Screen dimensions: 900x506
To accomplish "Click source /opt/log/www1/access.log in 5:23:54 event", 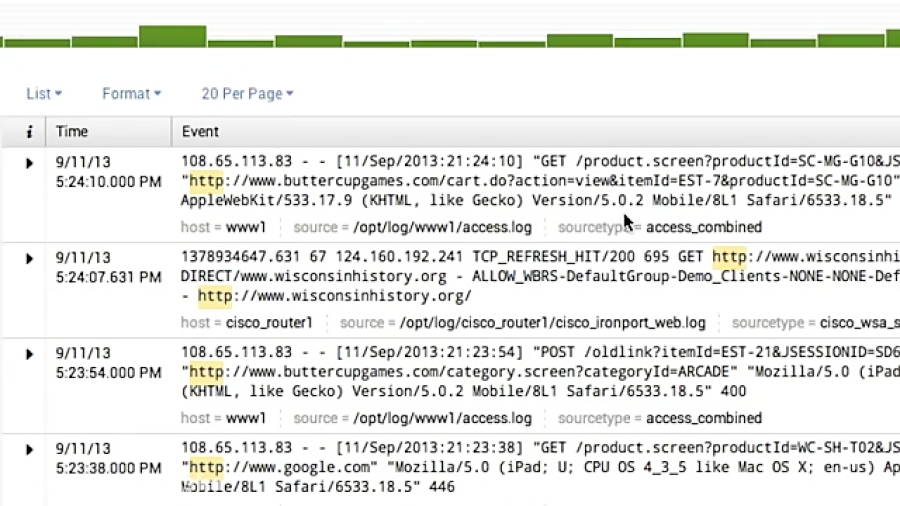I will [443, 418].
